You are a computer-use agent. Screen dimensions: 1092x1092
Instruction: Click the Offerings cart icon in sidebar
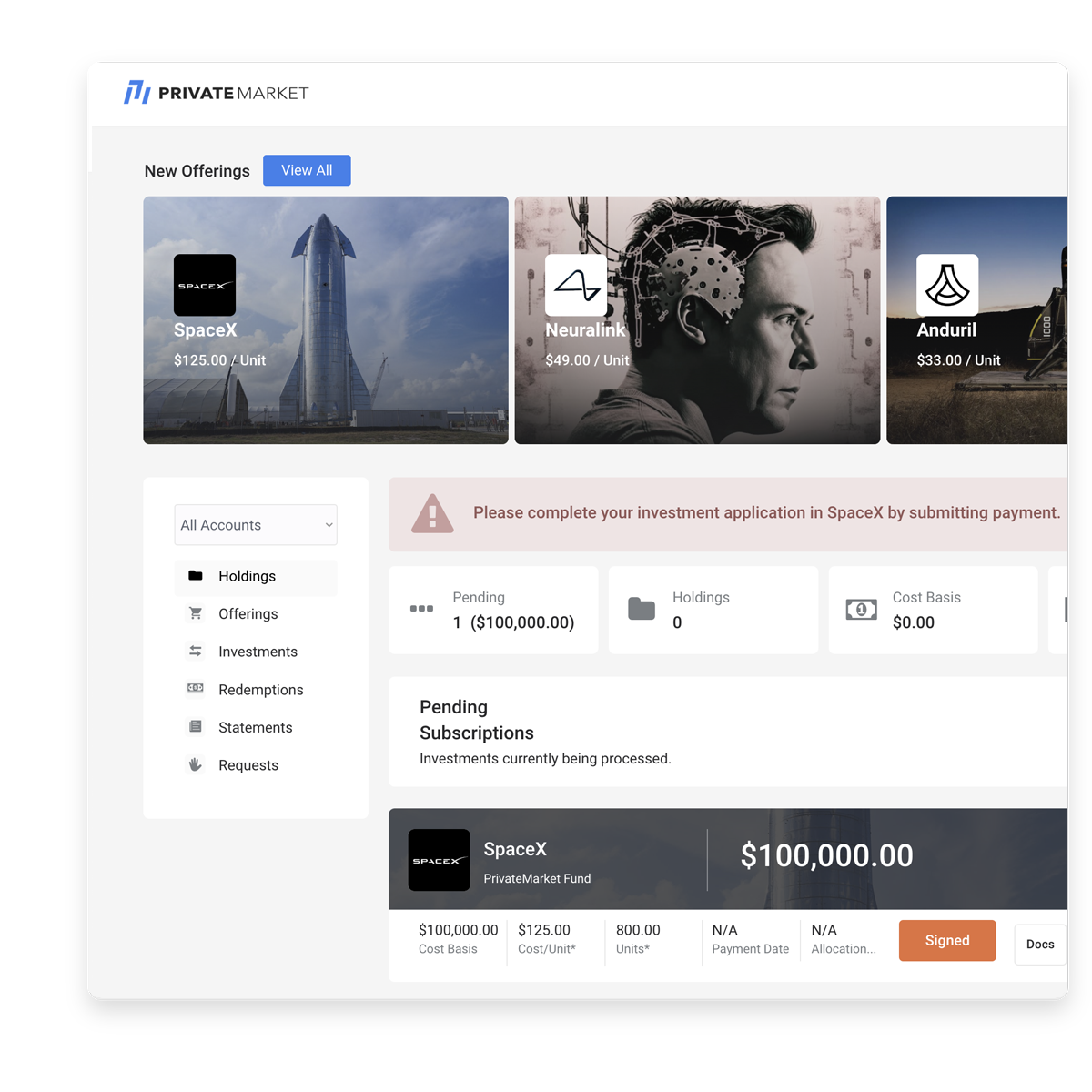[x=196, y=613]
